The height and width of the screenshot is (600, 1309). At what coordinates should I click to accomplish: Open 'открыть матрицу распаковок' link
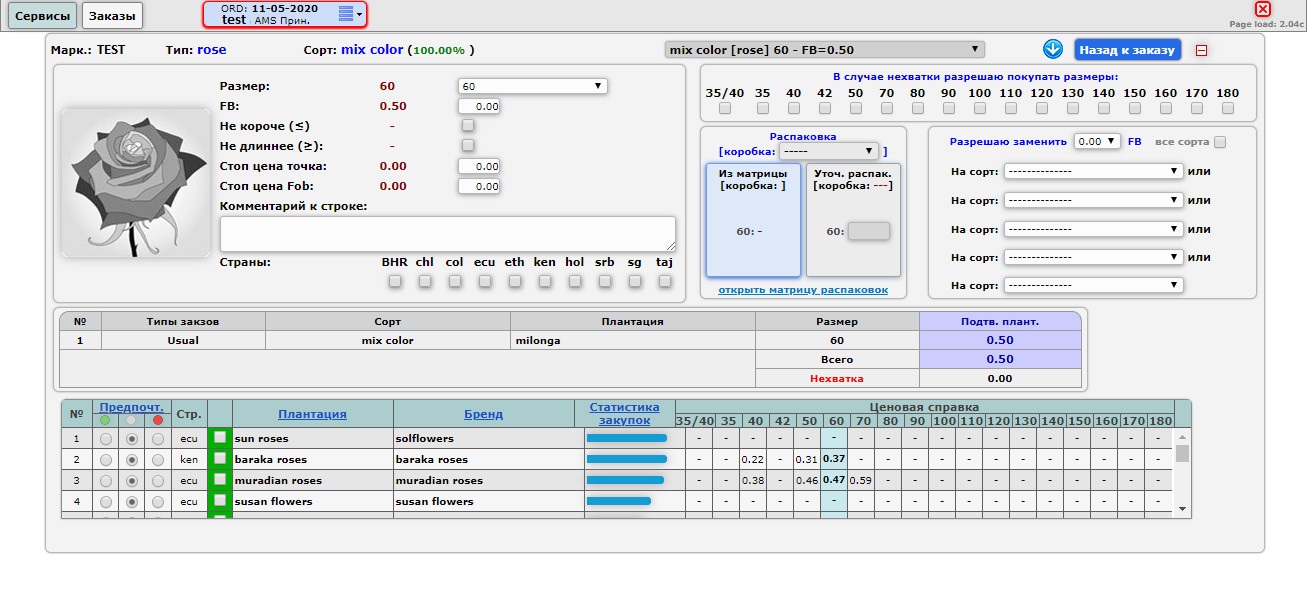[803, 290]
